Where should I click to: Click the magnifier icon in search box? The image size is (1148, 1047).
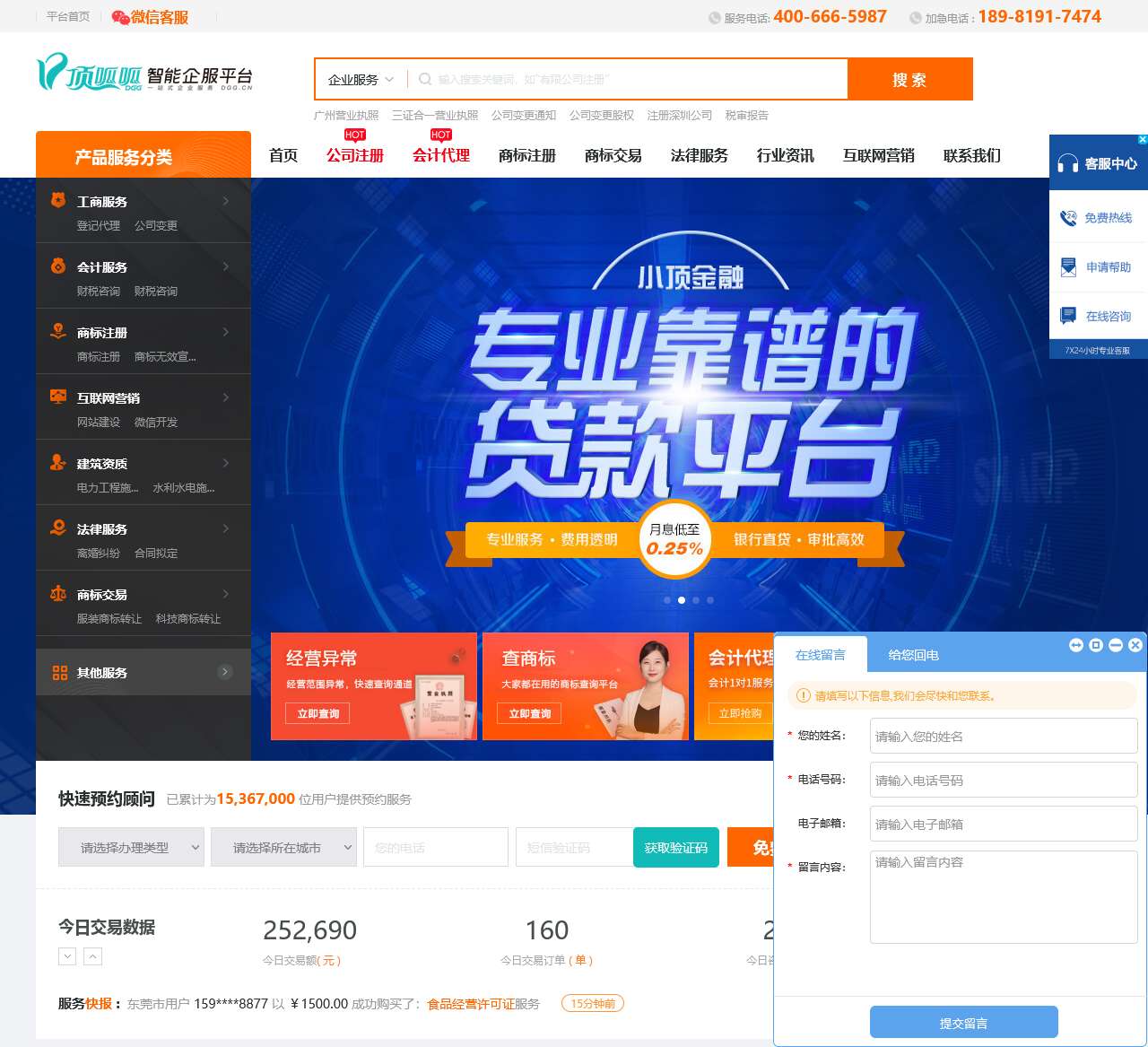[x=425, y=79]
